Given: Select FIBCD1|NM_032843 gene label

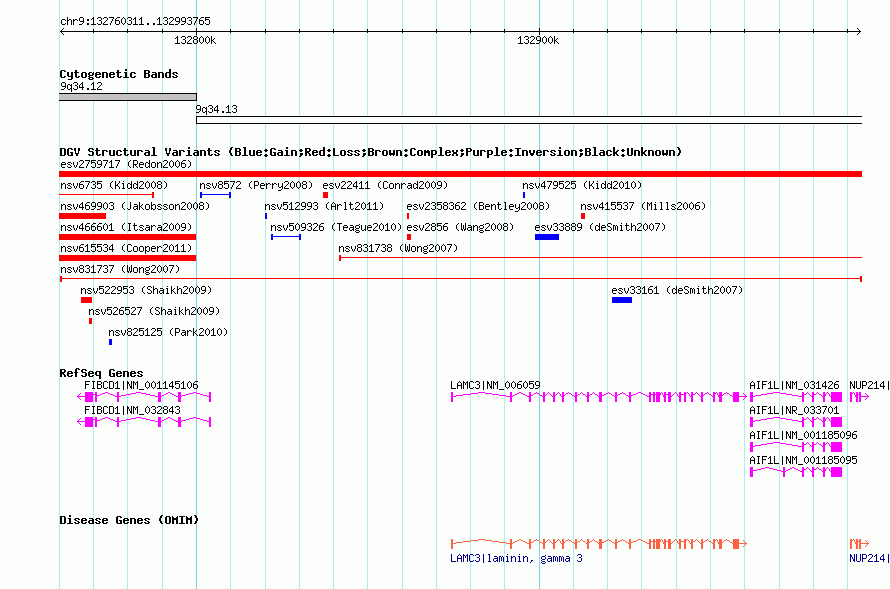Looking at the screenshot, I should (x=132, y=410).
